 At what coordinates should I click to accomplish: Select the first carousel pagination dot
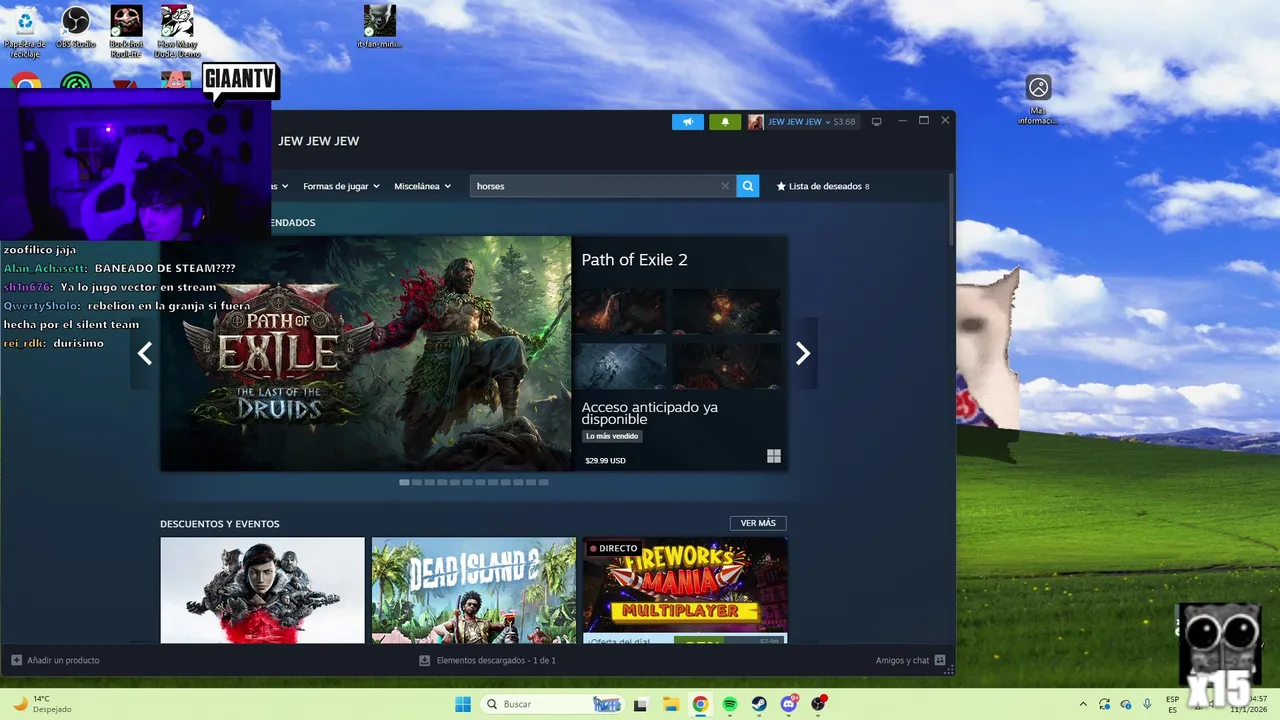[x=404, y=482]
